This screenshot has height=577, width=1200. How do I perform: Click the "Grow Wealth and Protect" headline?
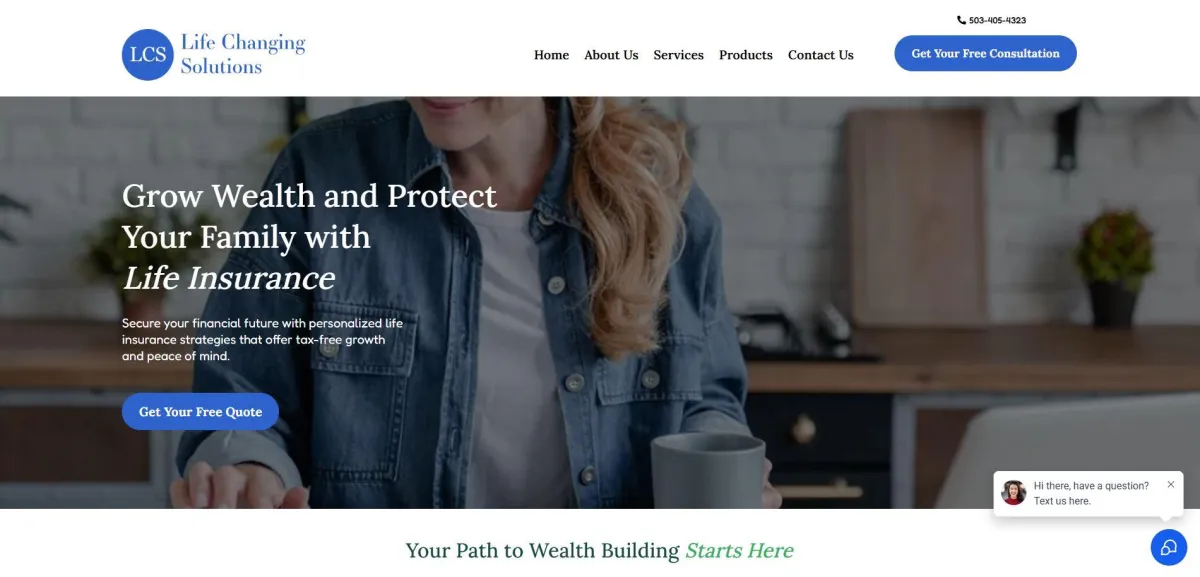tap(309, 195)
